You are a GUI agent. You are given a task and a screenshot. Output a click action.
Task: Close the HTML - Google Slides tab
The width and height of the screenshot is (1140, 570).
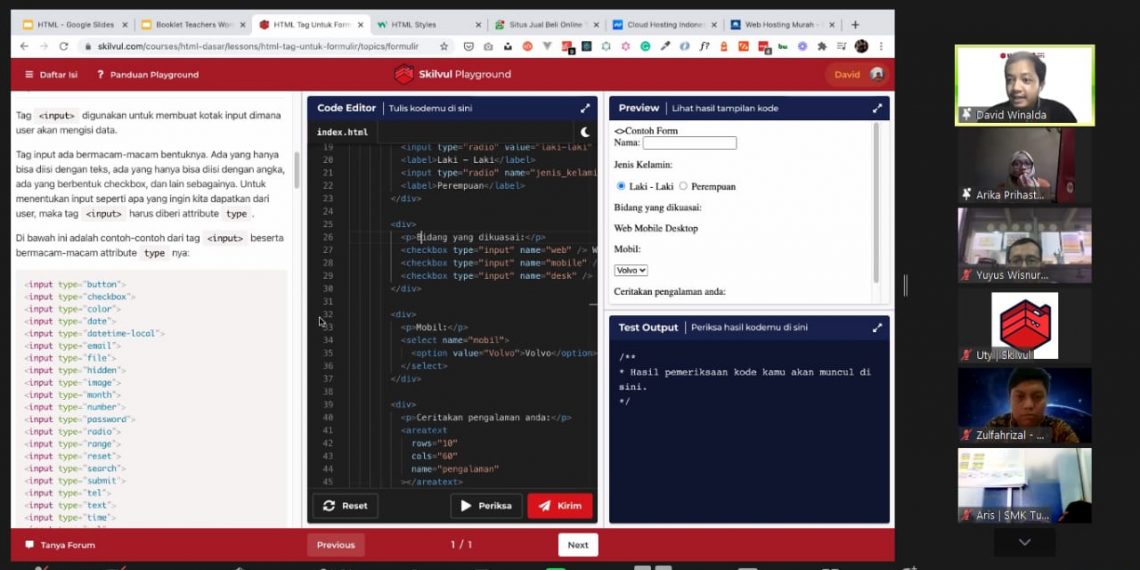[124, 25]
